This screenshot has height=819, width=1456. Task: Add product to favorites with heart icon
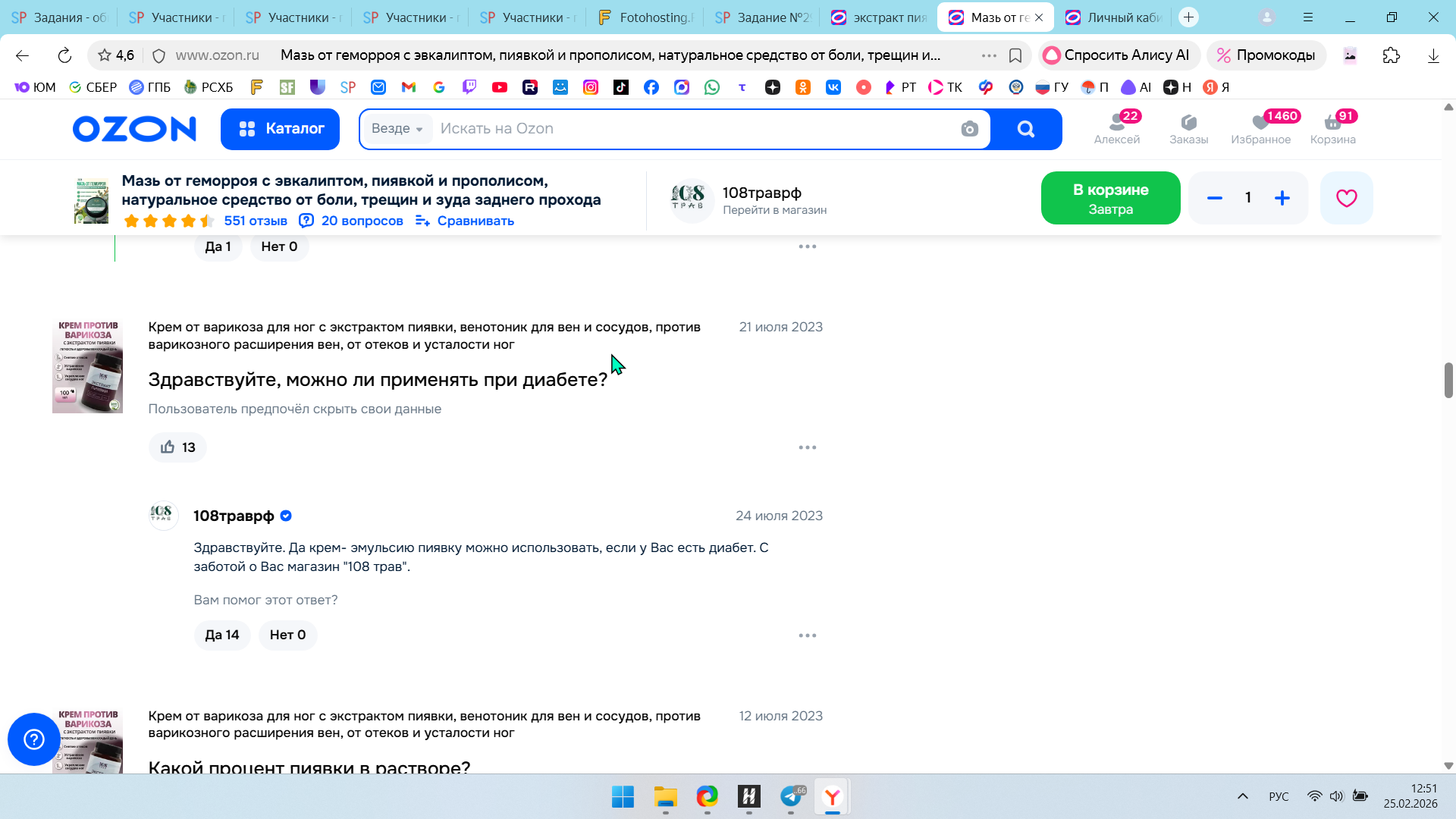1346,198
